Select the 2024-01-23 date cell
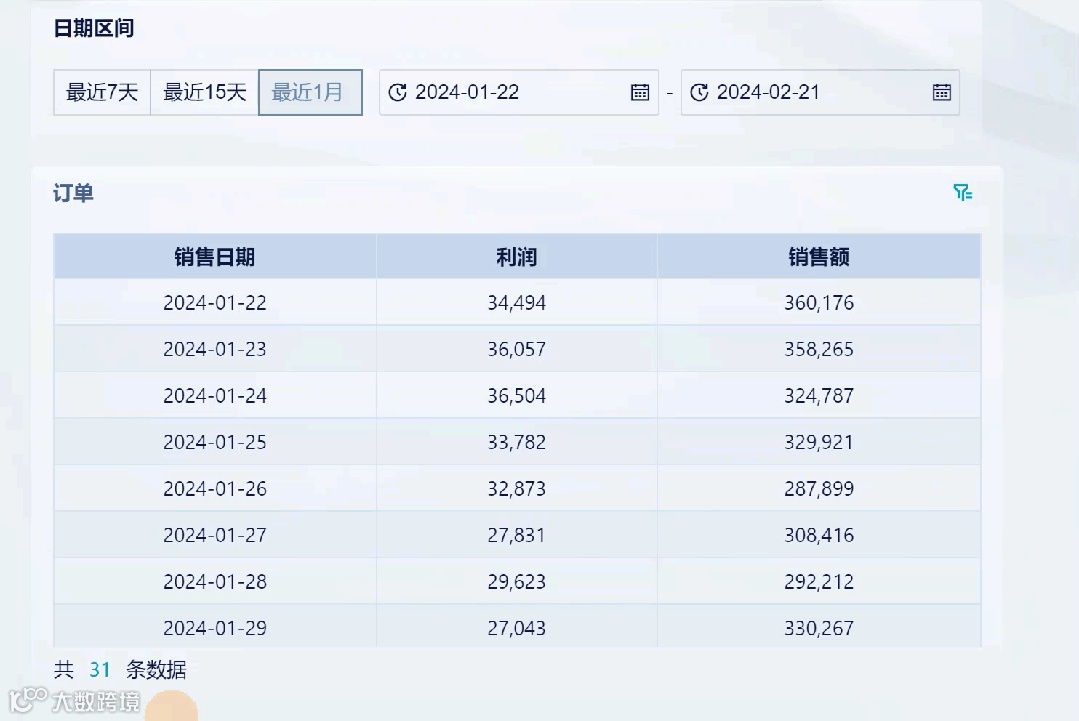This screenshot has height=721, width=1079. 215,349
